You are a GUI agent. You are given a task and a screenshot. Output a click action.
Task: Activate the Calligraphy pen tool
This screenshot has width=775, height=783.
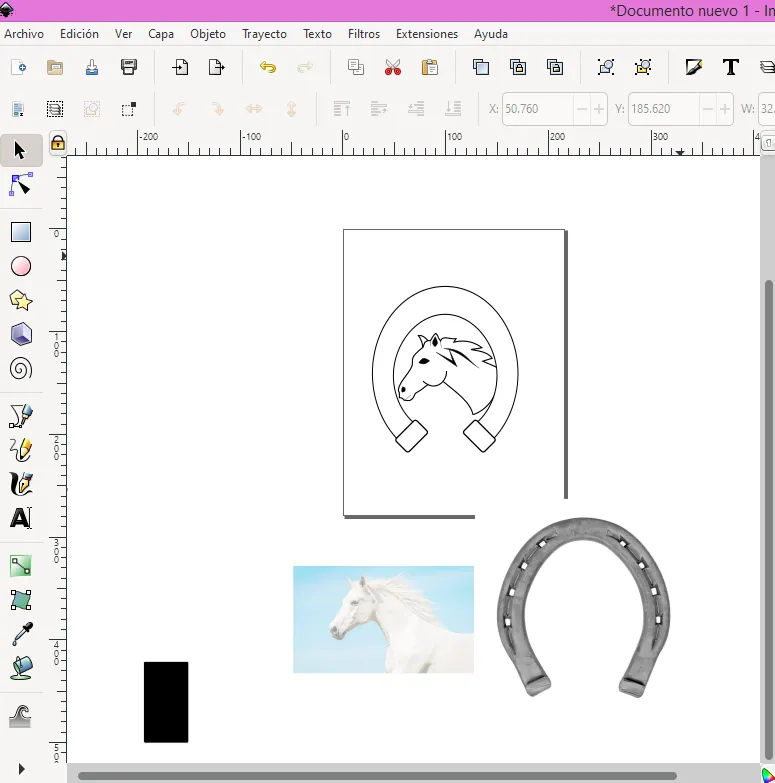click(21, 484)
